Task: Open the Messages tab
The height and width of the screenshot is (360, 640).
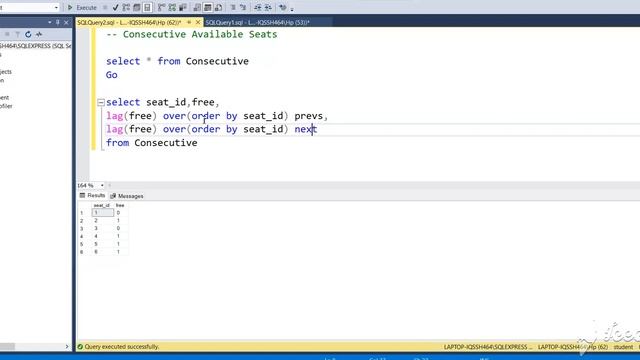Action: tap(127, 196)
